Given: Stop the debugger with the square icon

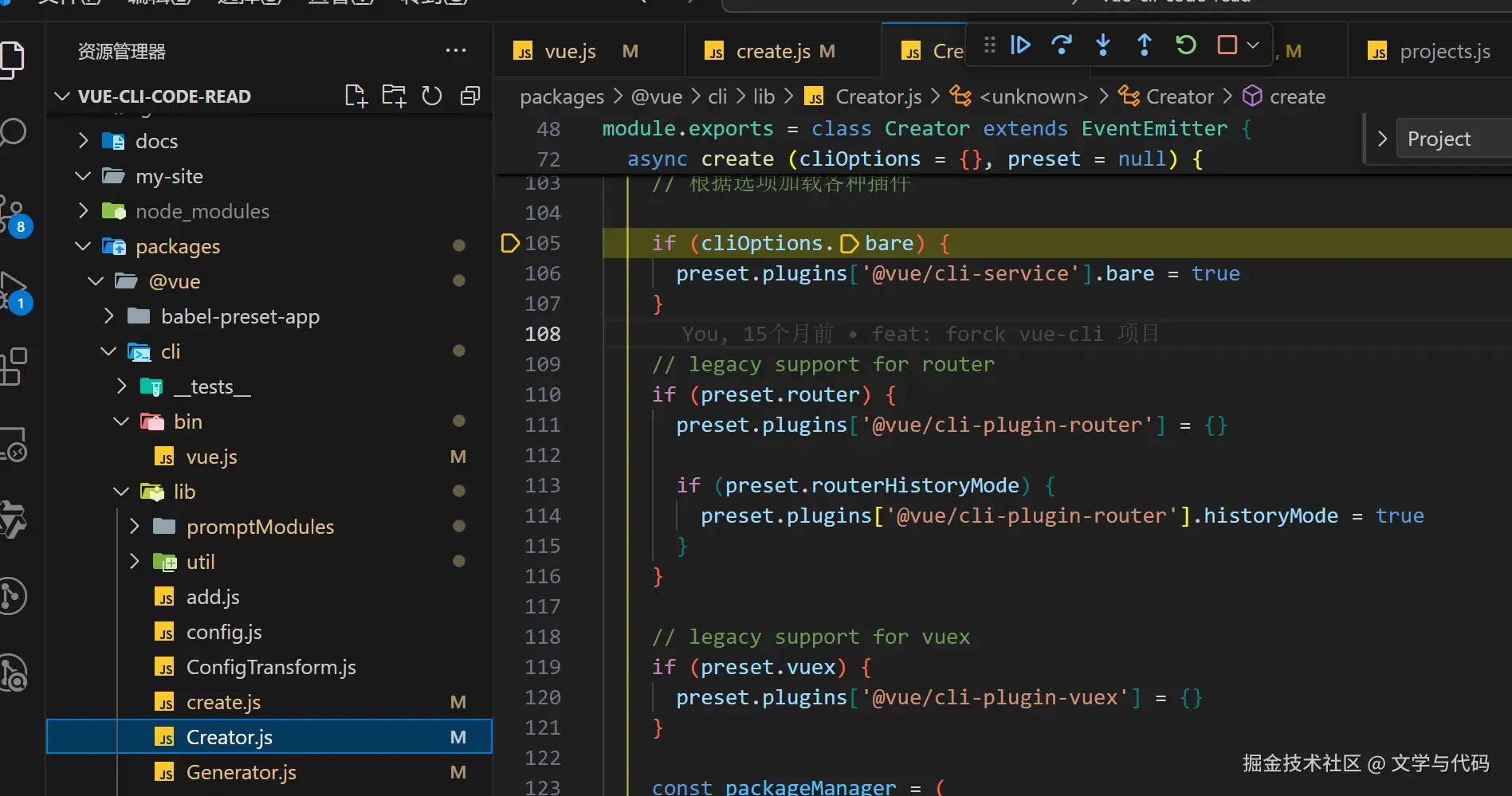Looking at the screenshot, I should [x=1227, y=45].
